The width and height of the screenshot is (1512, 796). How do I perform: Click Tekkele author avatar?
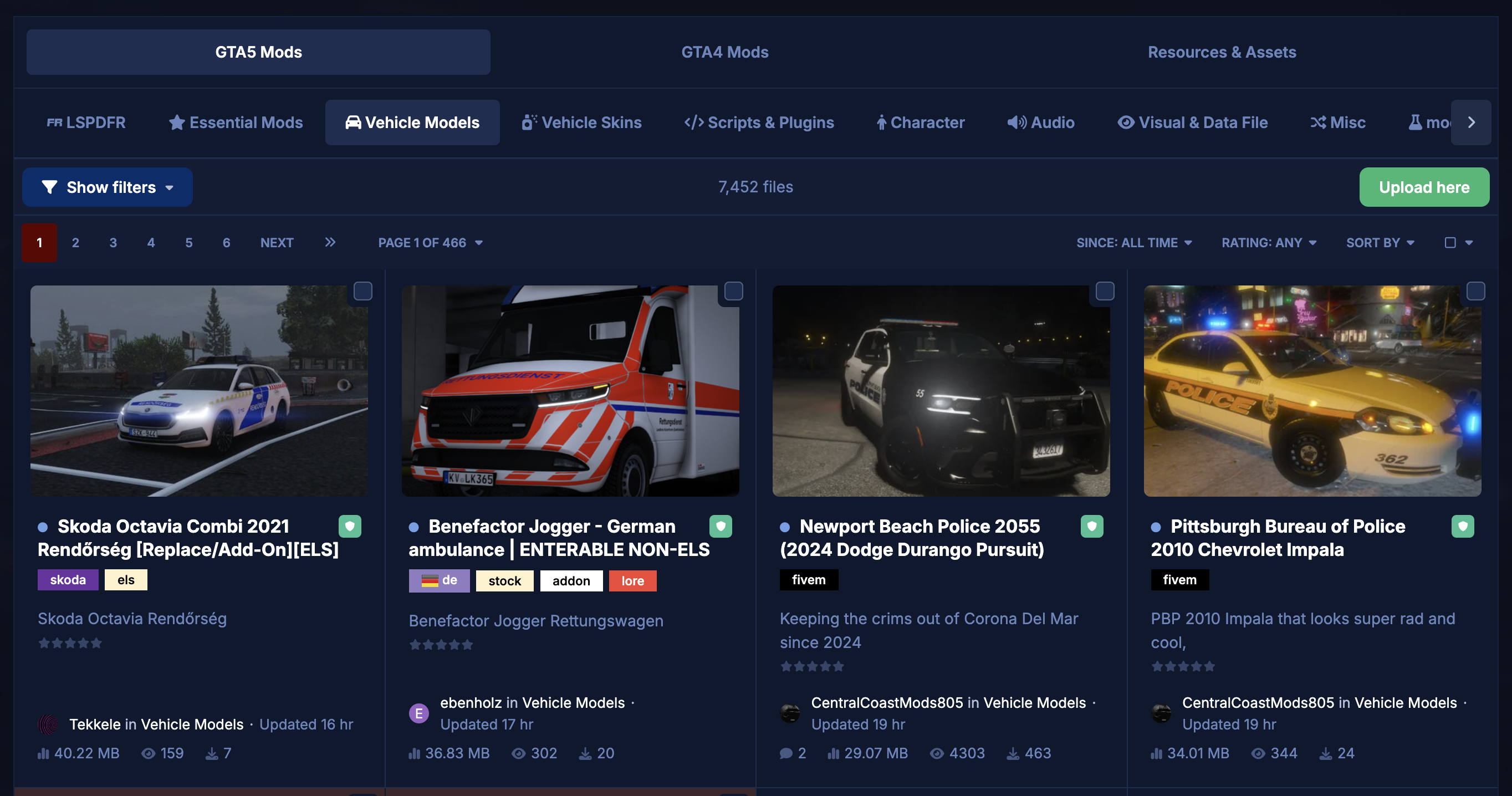coord(48,724)
